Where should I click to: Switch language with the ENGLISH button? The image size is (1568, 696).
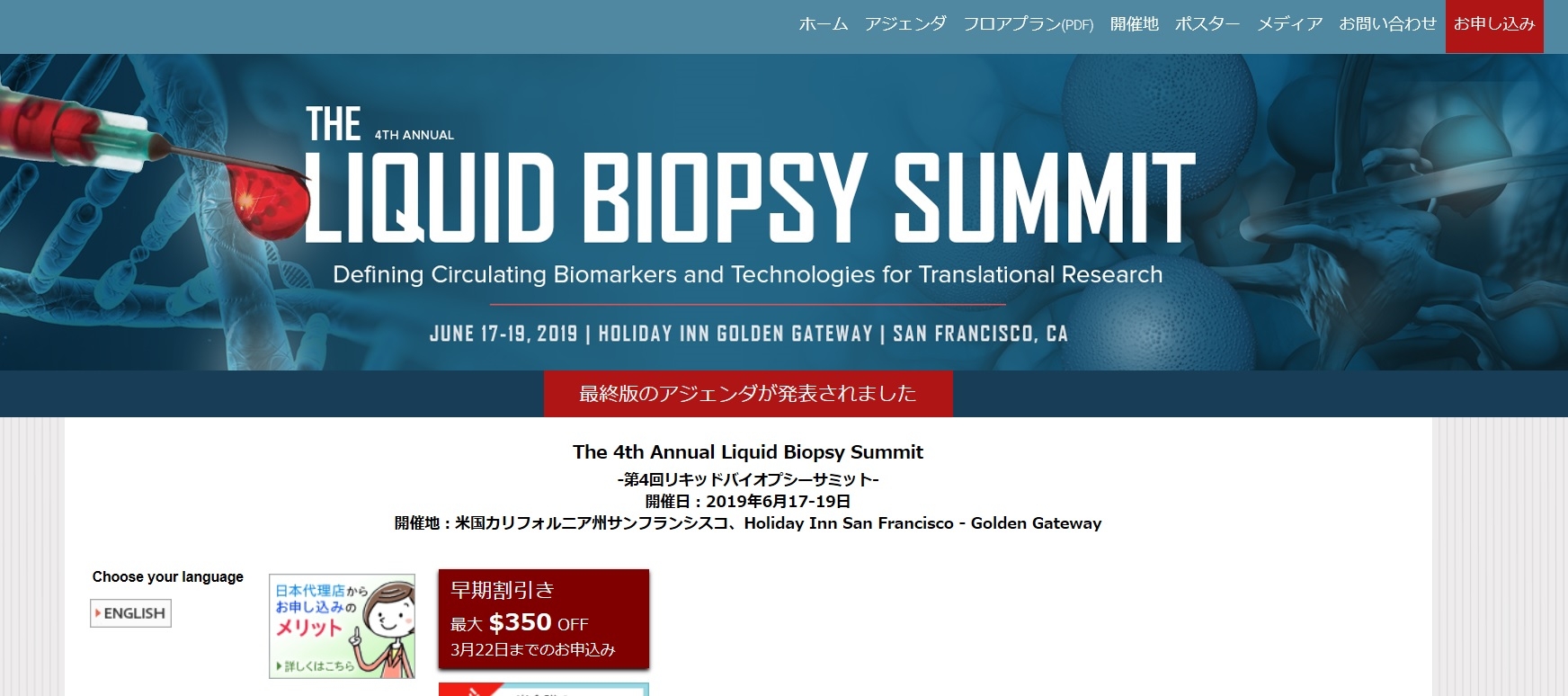[131, 613]
